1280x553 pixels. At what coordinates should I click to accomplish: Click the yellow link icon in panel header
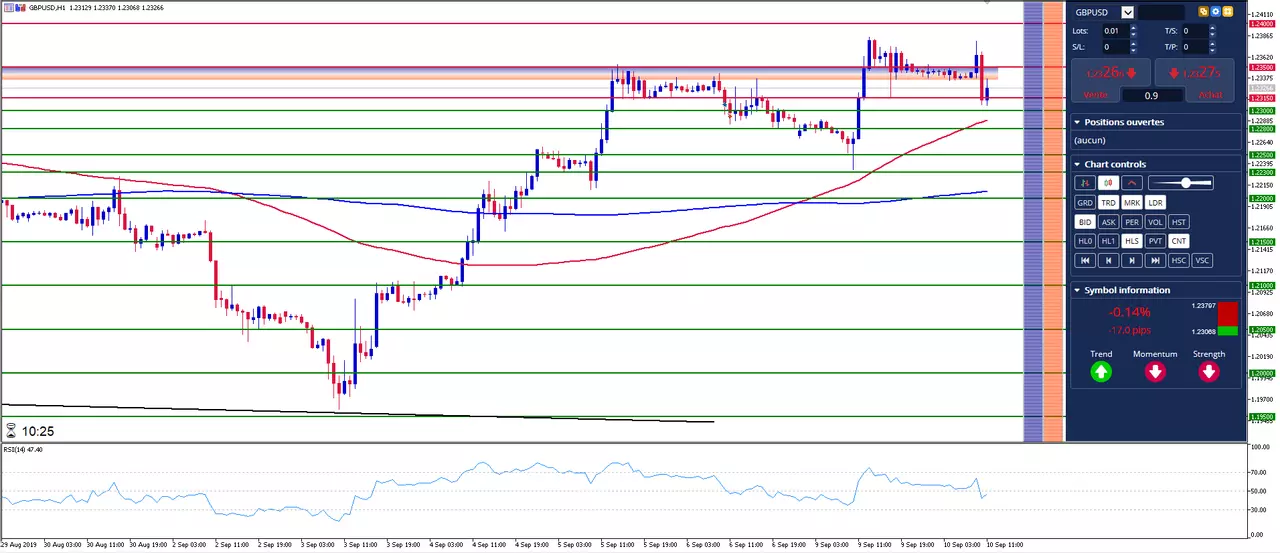(1203, 12)
